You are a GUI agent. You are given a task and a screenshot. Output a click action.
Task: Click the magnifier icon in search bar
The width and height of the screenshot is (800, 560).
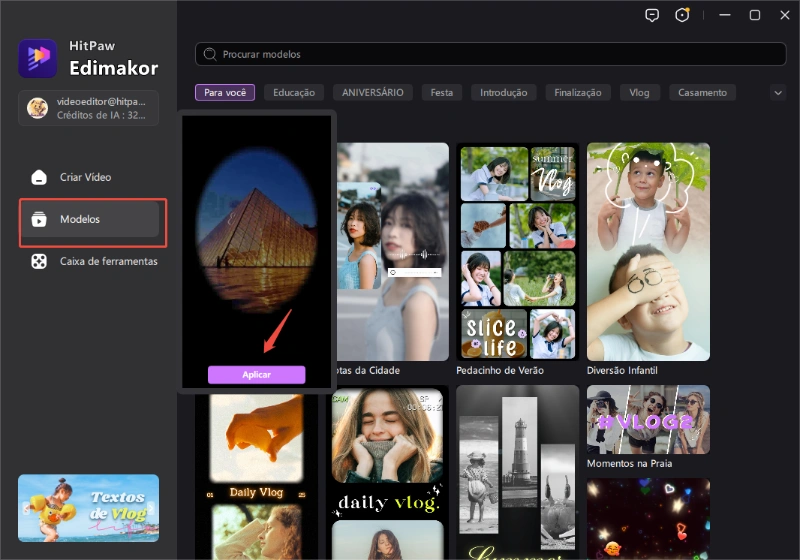point(210,54)
